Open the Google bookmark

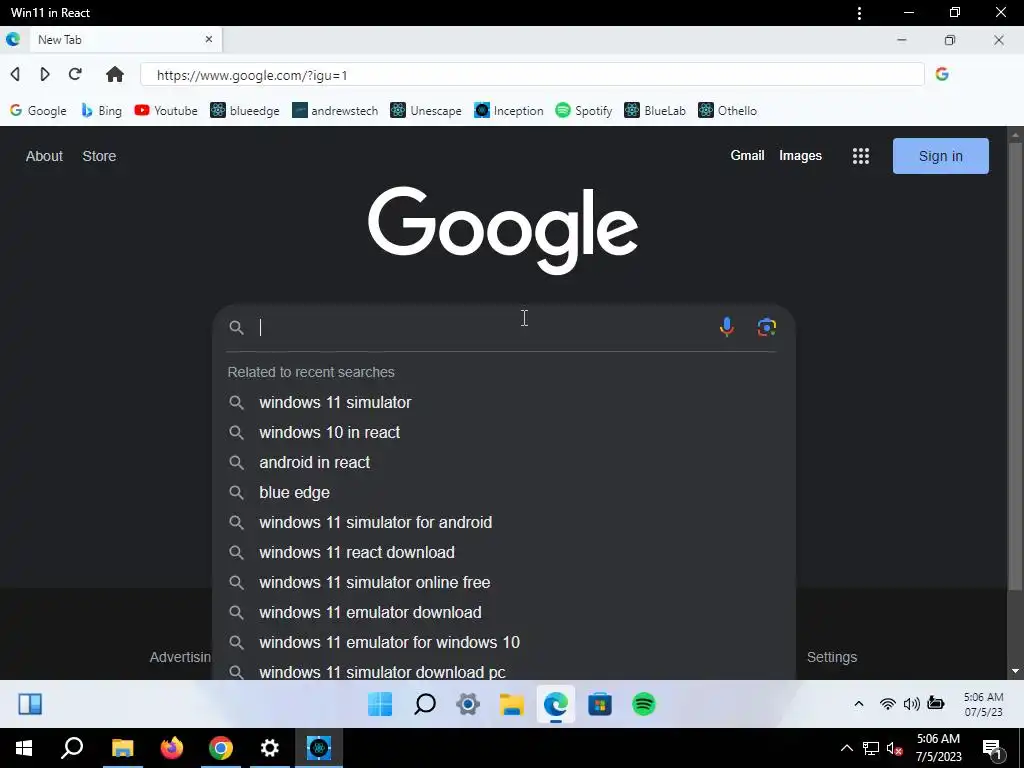[x=38, y=110]
